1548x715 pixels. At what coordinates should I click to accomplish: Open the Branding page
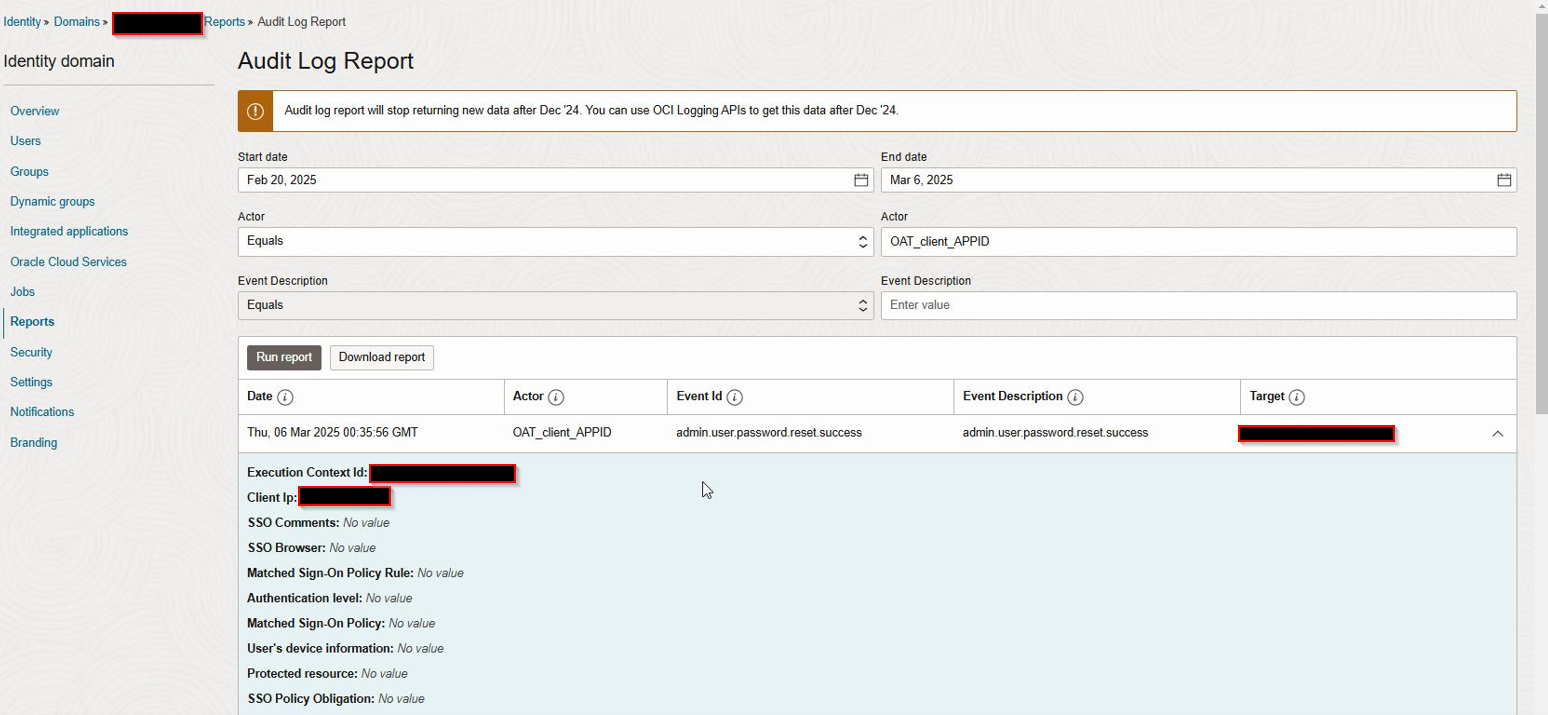pos(33,442)
